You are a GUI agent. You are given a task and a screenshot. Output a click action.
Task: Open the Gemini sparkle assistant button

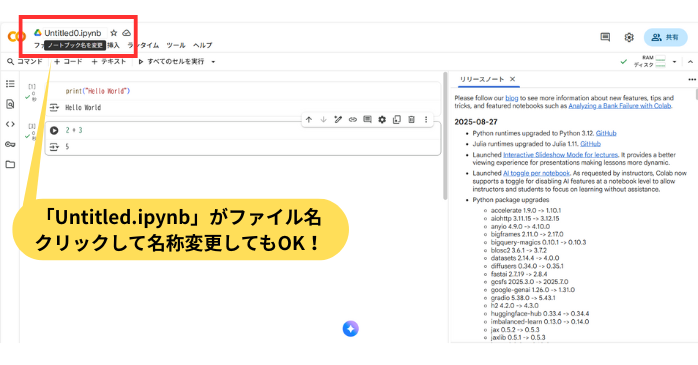click(x=351, y=328)
